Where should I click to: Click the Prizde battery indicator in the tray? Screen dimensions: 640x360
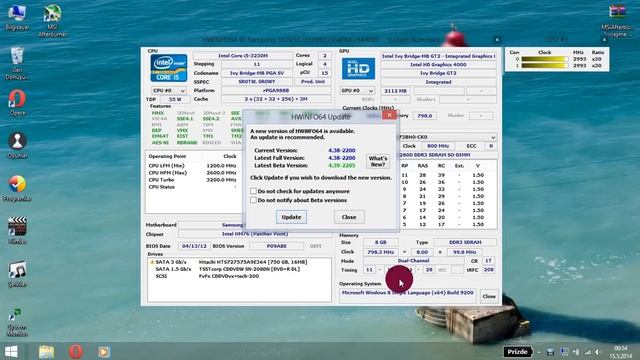(518, 351)
